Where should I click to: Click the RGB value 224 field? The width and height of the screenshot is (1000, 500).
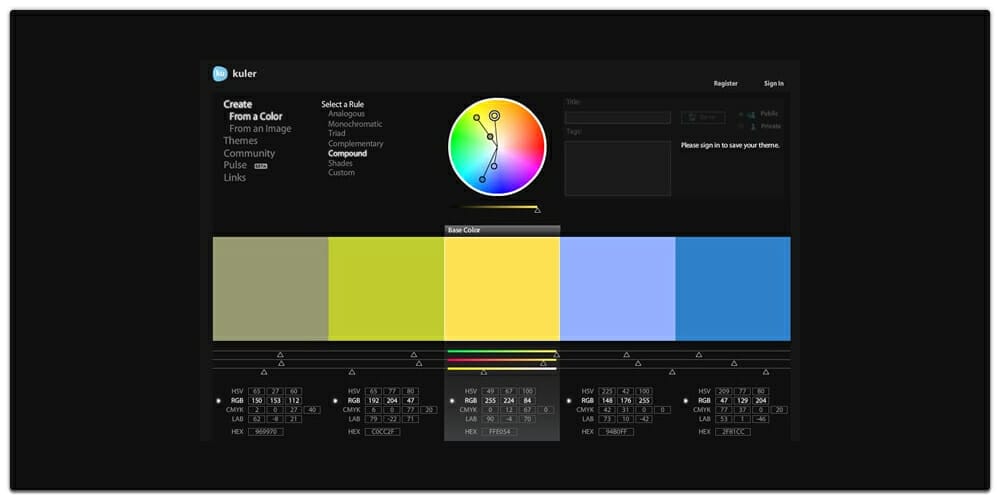point(509,401)
